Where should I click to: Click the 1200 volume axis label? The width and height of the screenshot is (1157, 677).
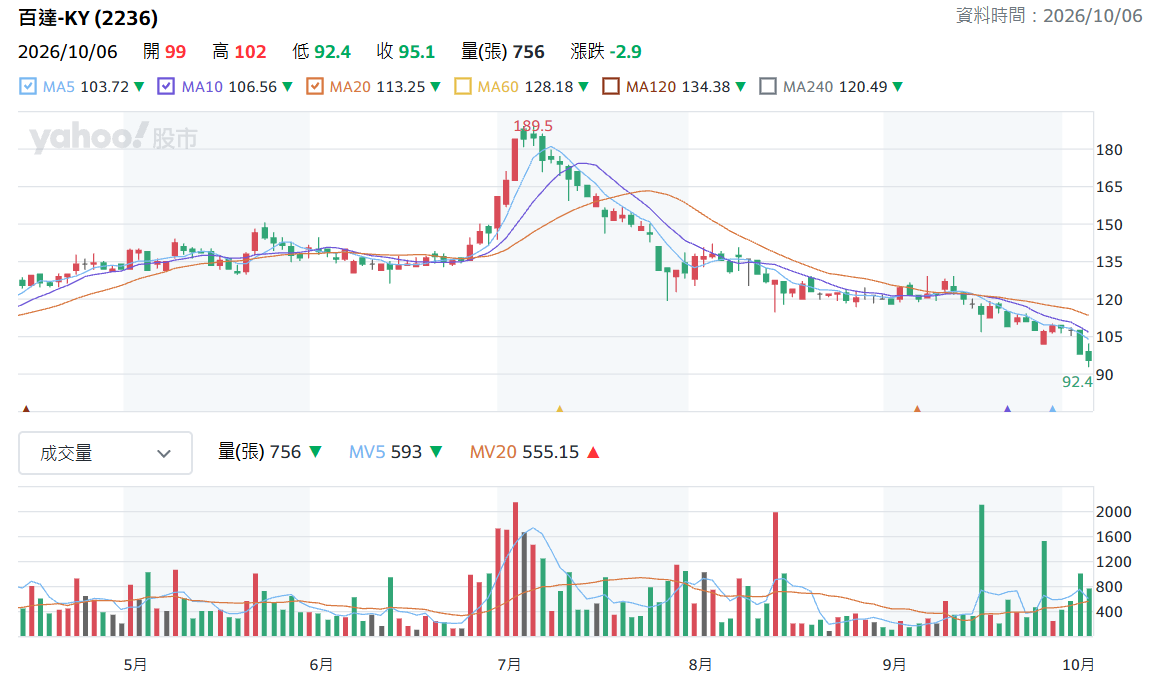(x=1113, y=562)
